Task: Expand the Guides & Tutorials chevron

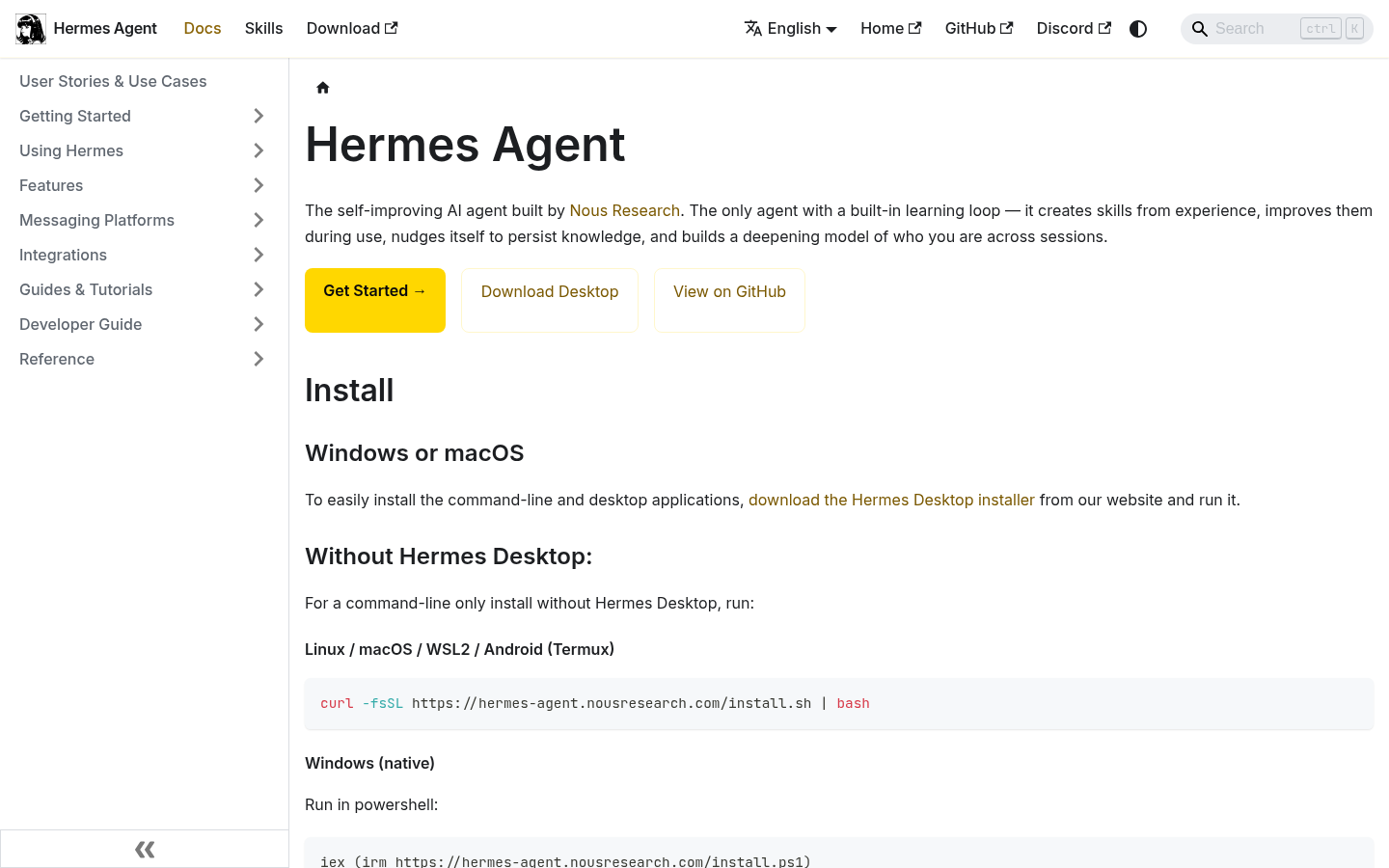Action: tap(259, 289)
